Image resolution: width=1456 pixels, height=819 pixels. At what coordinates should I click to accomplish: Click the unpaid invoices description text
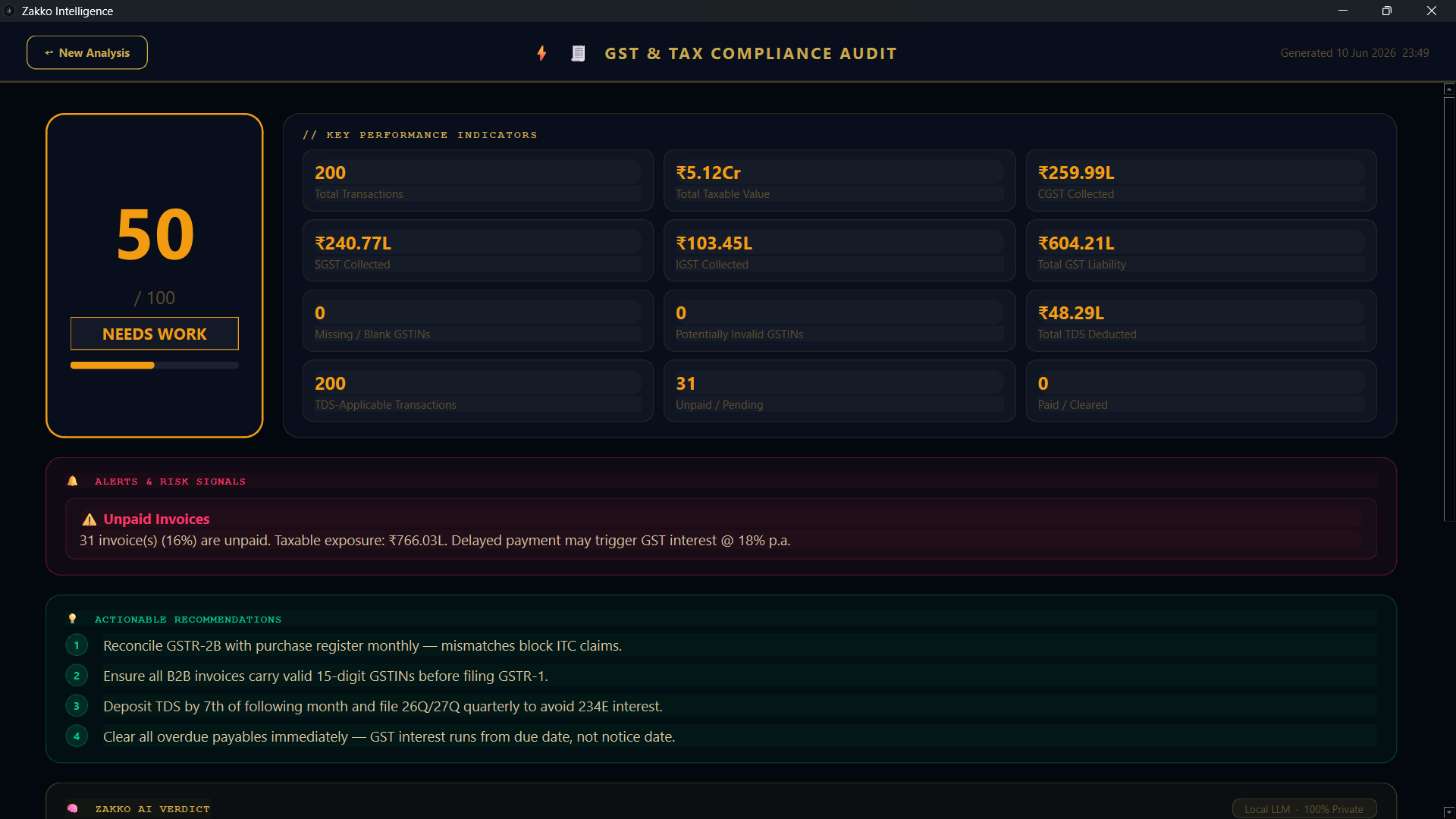coord(435,541)
